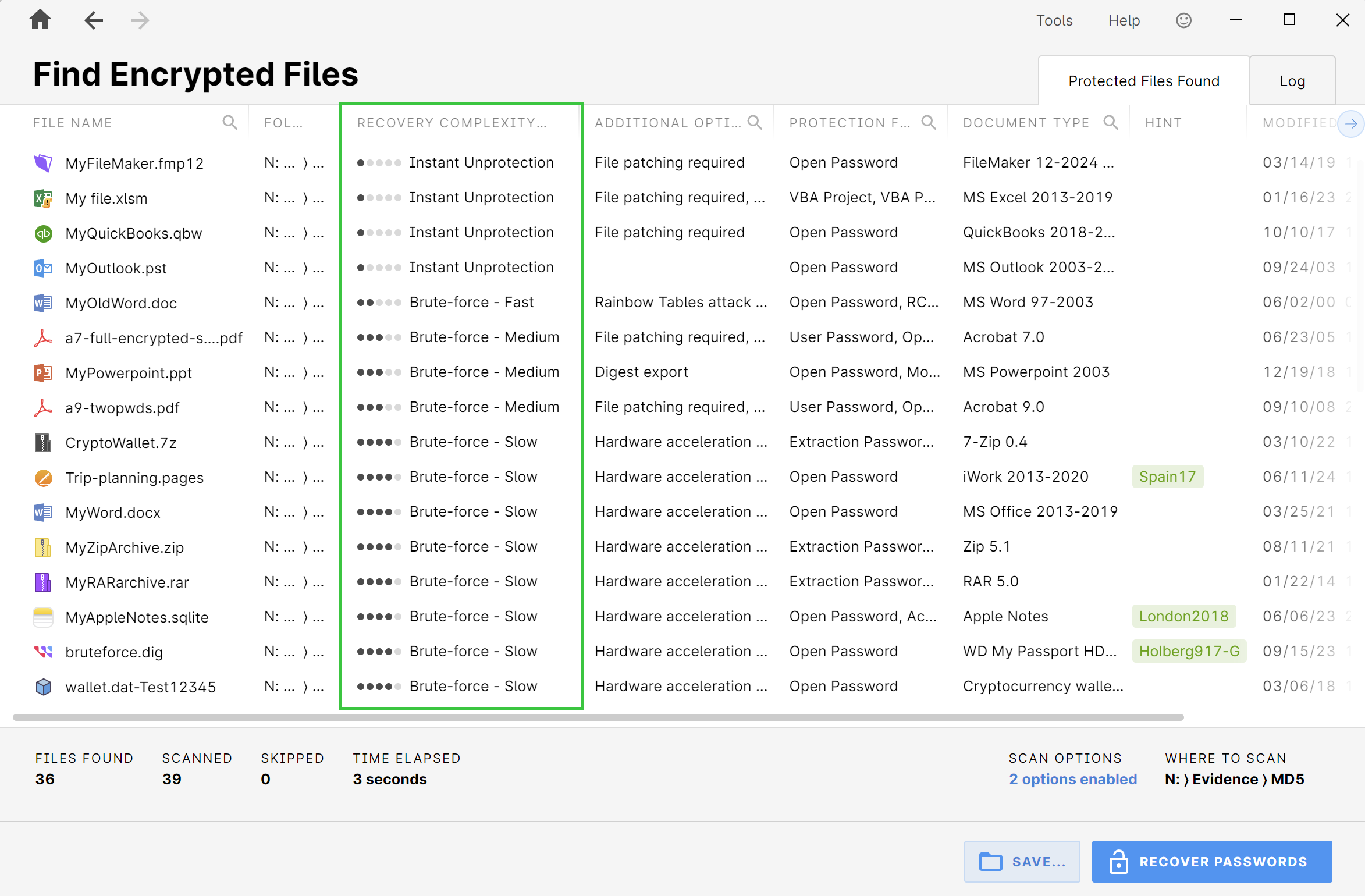Sort by Recovery Complexity column header

click(452, 123)
